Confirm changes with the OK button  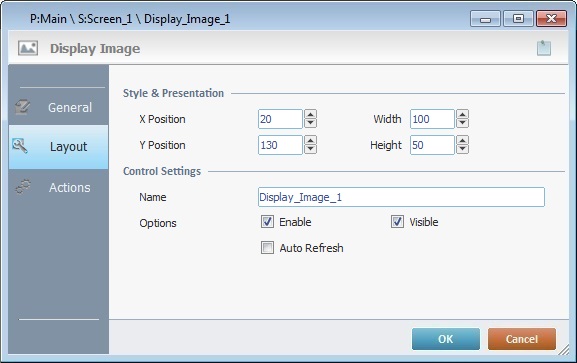(446, 339)
